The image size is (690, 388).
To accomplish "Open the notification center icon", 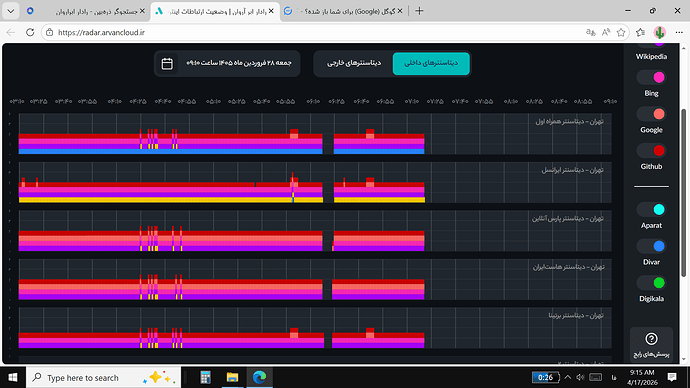I will pyautogui.click(x=672, y=377).
